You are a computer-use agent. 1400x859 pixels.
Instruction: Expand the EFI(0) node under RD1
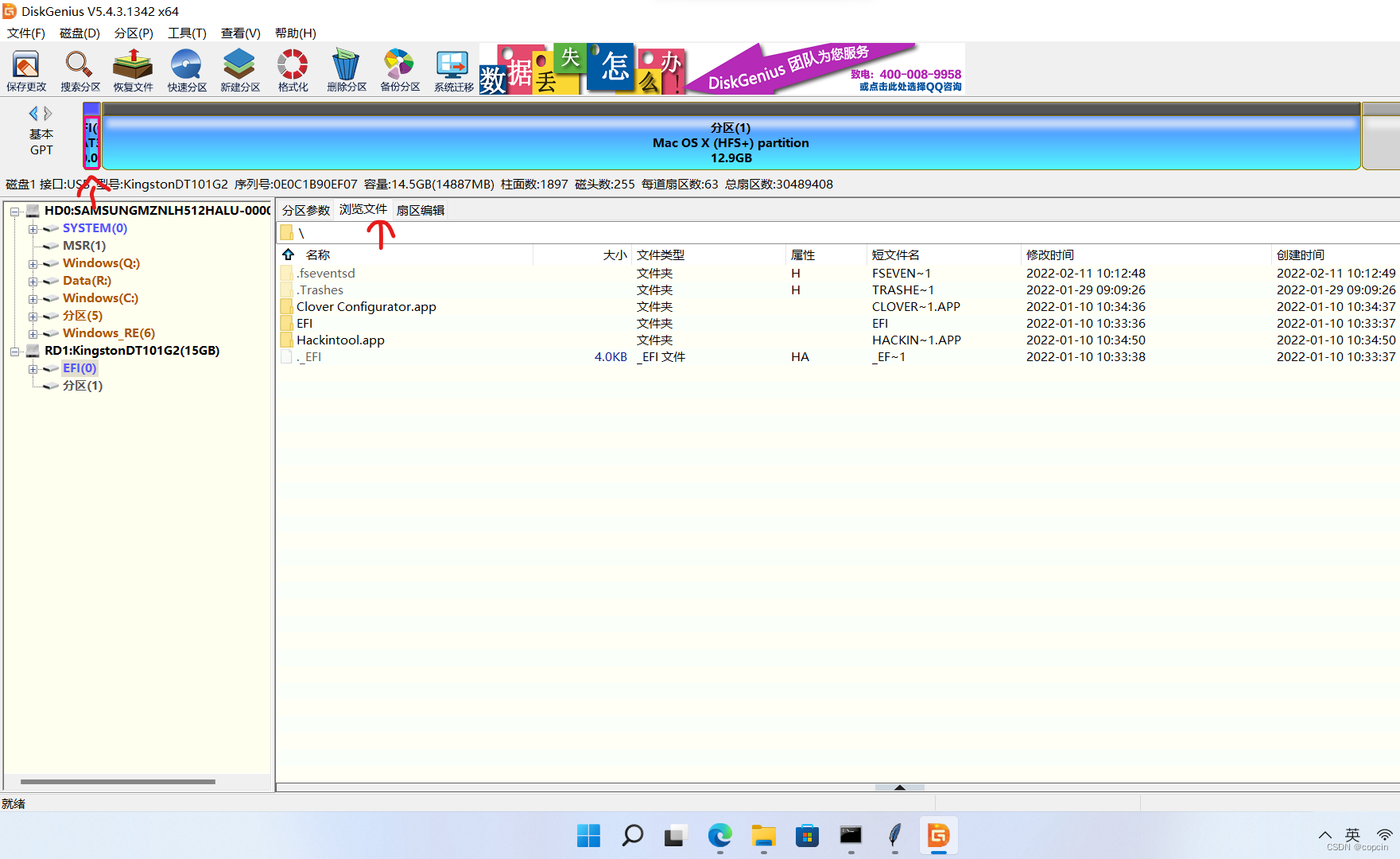33,369
